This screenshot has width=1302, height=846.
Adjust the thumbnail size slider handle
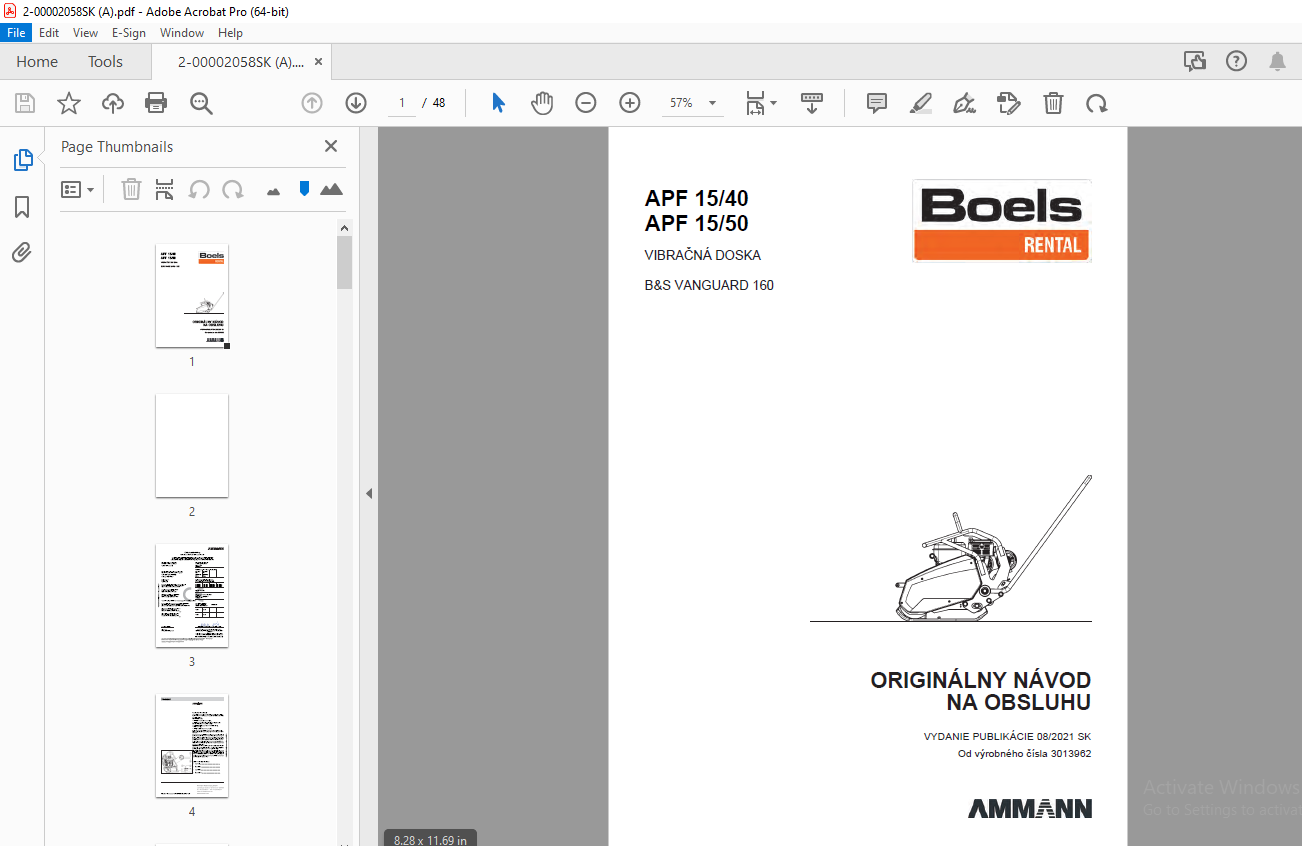(305, 188)
